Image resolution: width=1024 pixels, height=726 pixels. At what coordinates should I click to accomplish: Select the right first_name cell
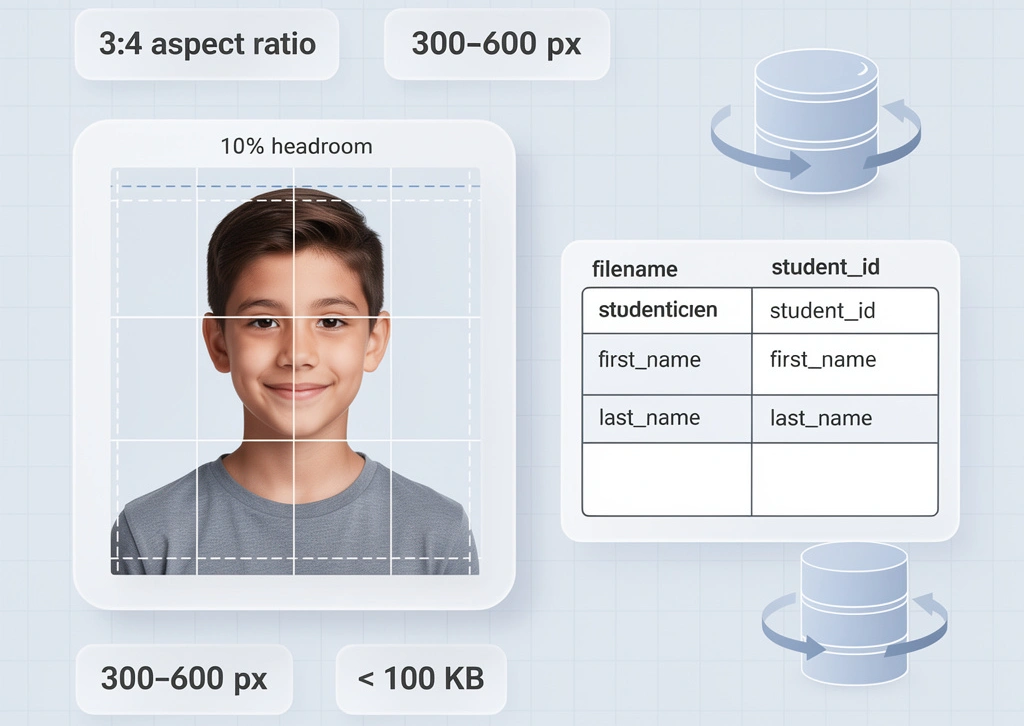click(x=845, y=364)
